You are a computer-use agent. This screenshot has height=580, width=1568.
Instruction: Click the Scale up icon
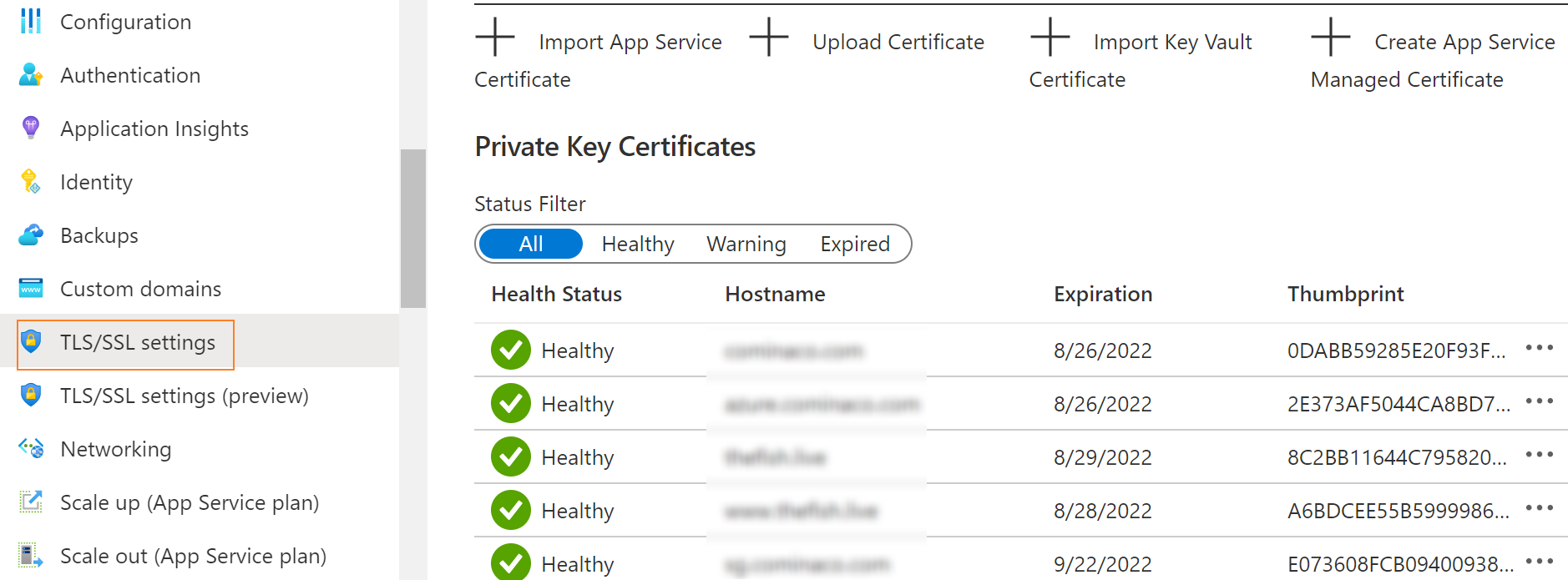pos(31,502)
